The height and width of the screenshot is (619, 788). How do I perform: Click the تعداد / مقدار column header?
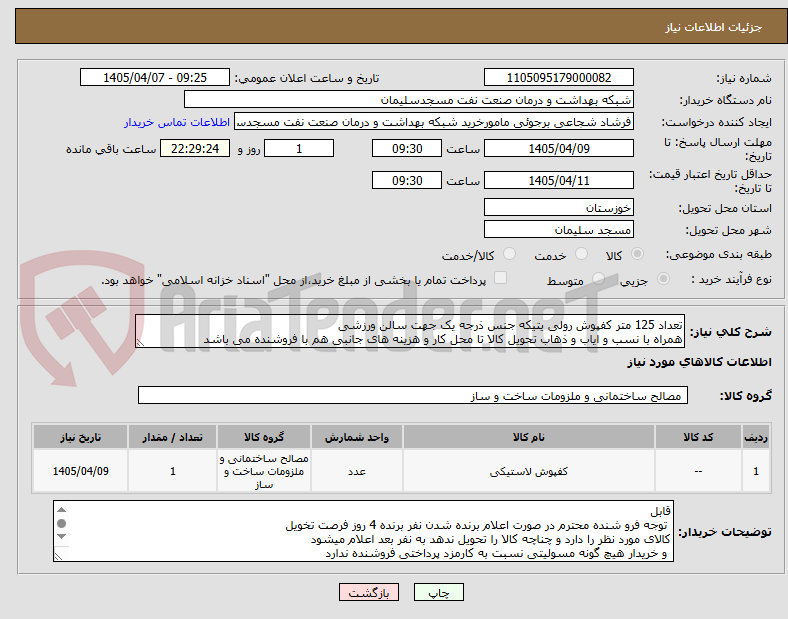[173, 437]
